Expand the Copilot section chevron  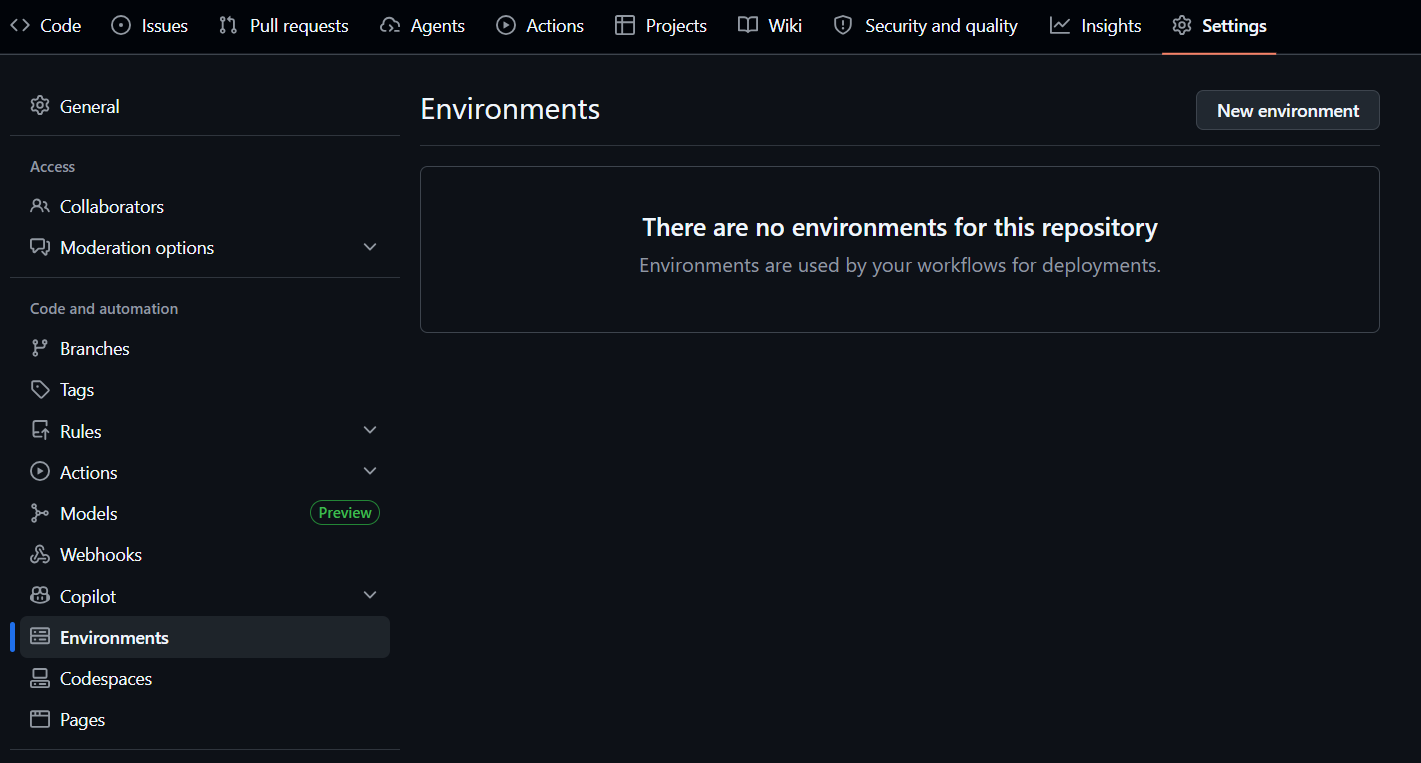pos(370,595)
